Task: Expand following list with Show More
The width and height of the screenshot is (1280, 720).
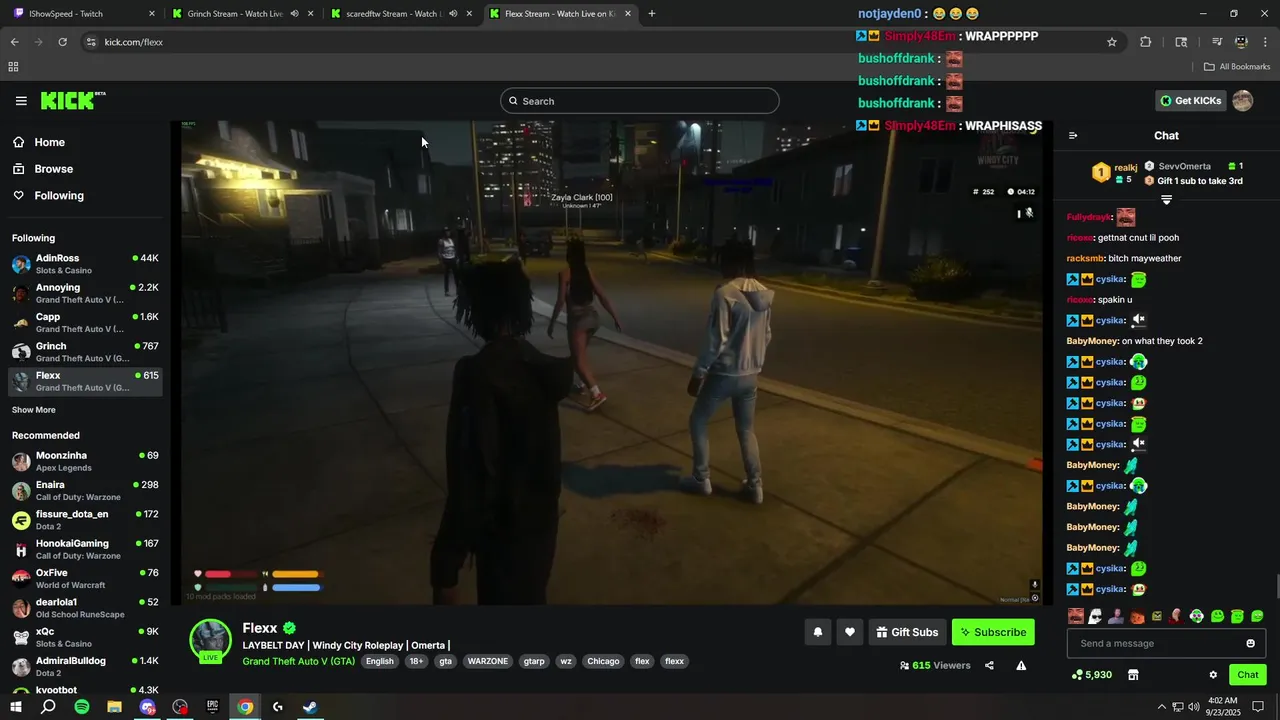Action: pos(34,410)
